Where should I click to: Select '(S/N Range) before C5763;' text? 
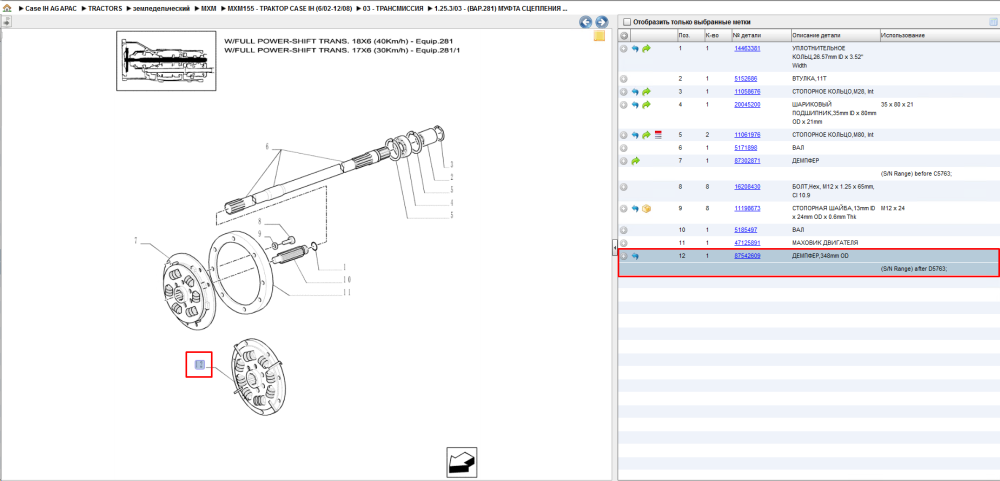point(916,174)
